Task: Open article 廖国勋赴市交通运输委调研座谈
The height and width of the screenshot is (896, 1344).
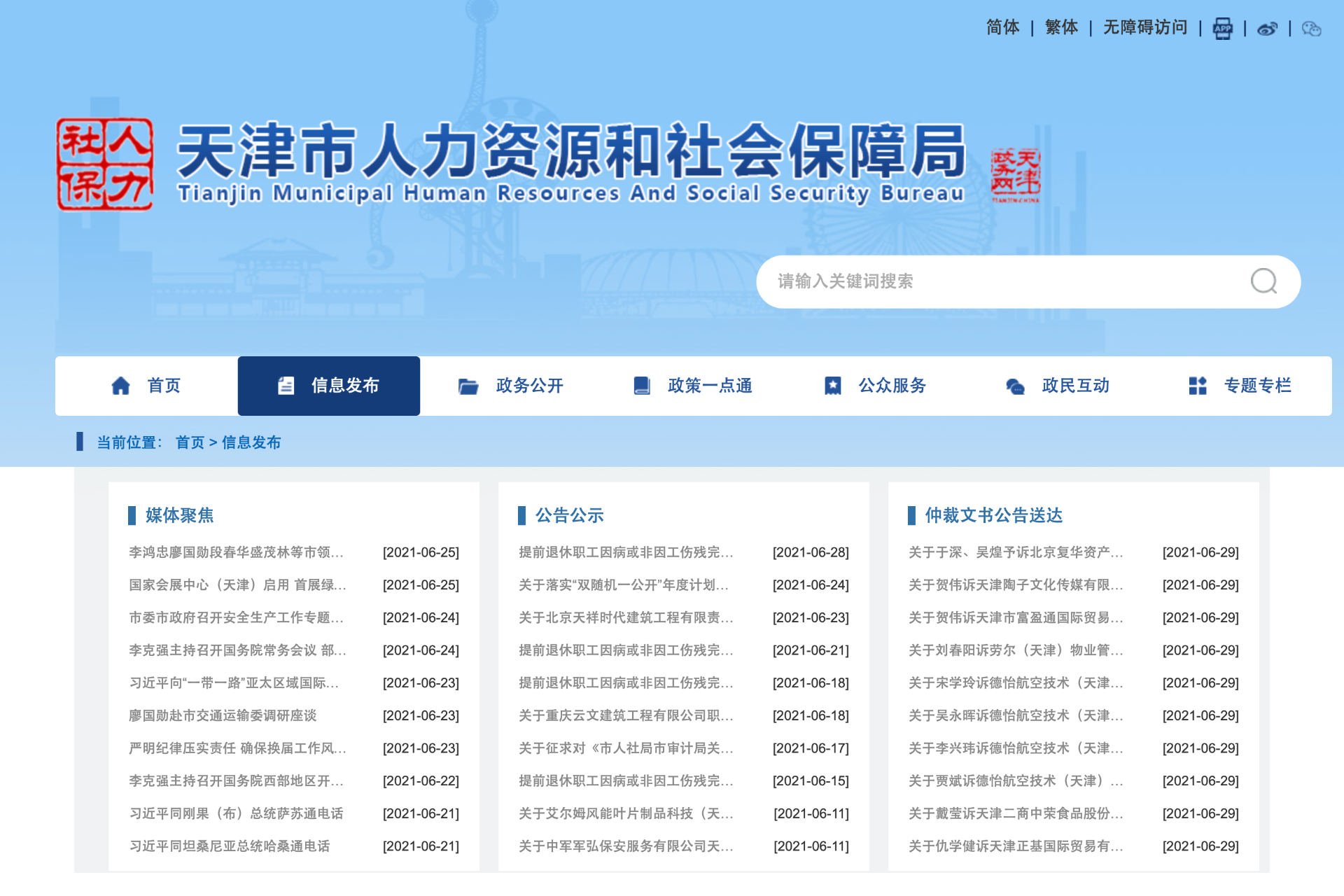Action: [x=223, y=715]
